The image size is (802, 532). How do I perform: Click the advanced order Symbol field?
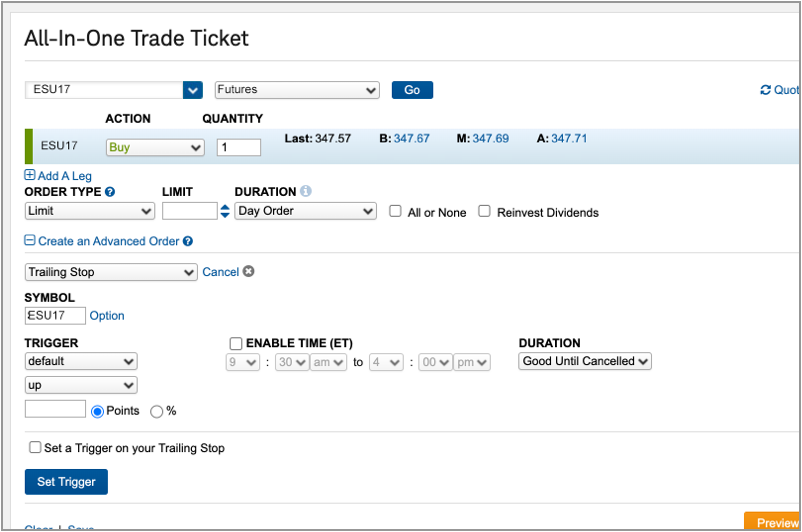click(55, 316)
